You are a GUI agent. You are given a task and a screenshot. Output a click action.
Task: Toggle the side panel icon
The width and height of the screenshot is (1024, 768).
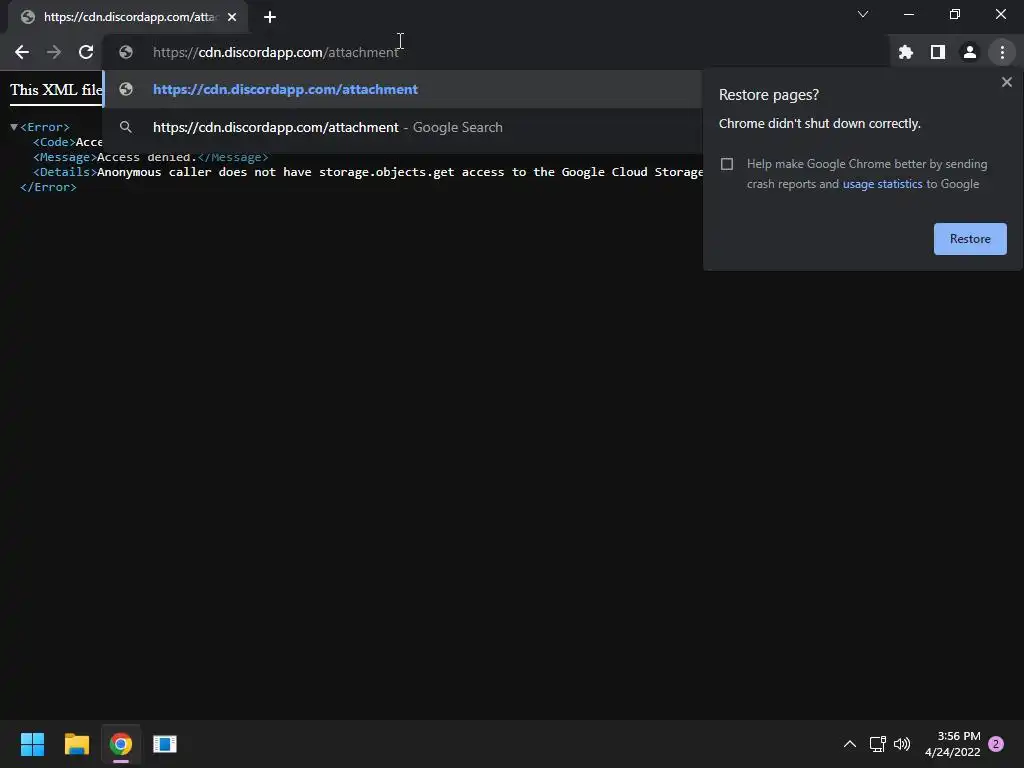[938, 52]
